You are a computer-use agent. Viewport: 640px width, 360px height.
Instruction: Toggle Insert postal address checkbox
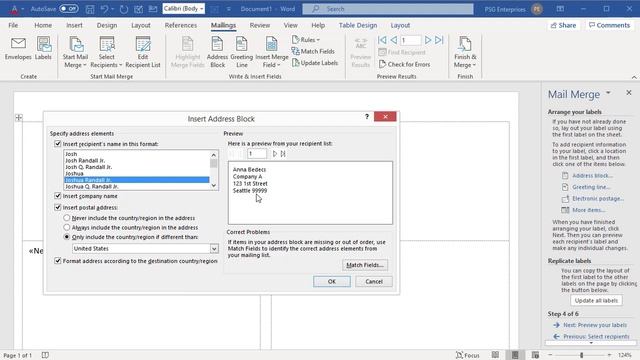pos(58,207)
